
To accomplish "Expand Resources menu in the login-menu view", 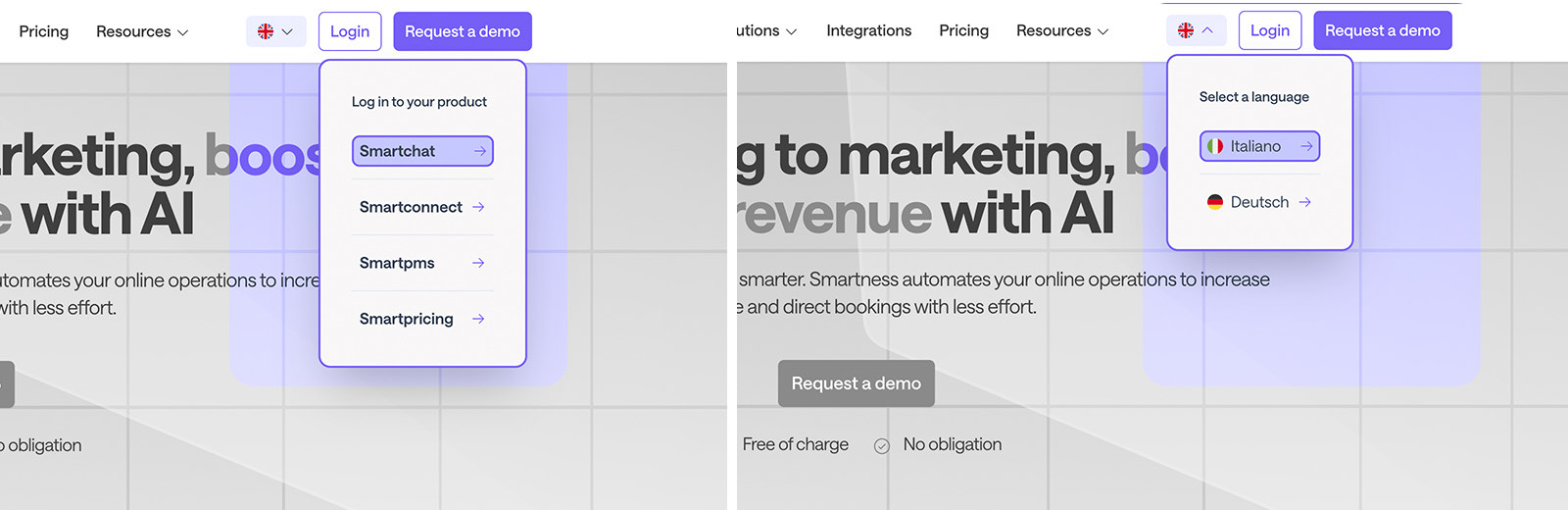I will click(x=142, y=31).
